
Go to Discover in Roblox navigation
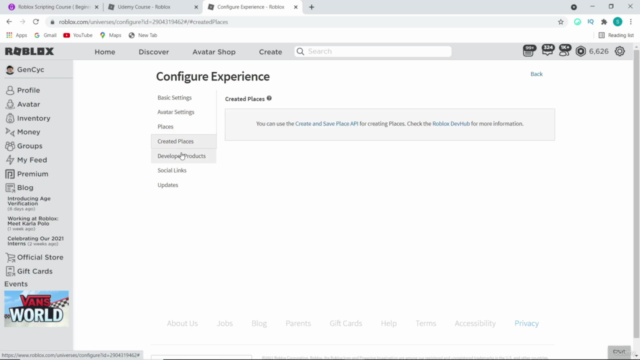point(153,52)
